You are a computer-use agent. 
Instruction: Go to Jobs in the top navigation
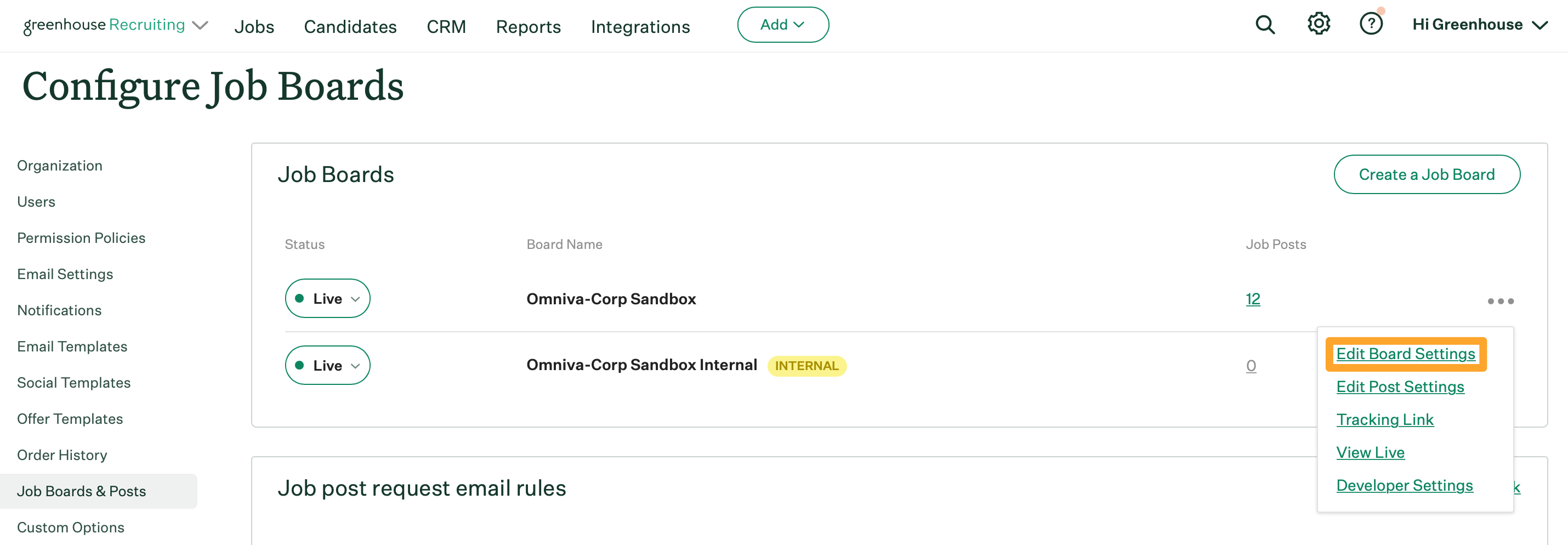click(x=254, y=27)
